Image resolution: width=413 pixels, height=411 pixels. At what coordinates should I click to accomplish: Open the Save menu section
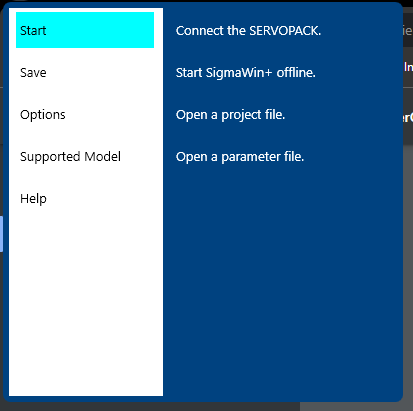85,72
